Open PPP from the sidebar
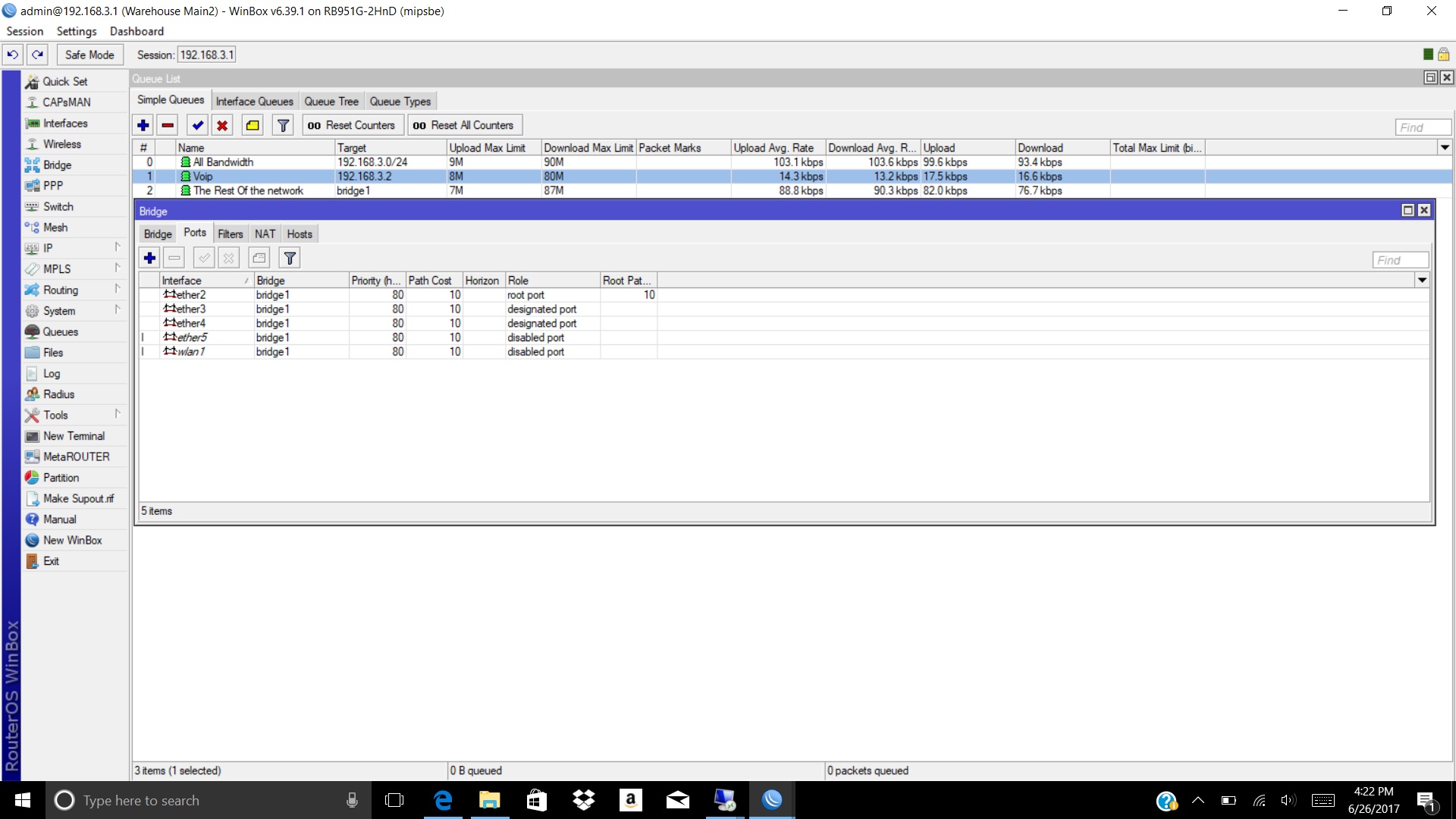 [x=74, y=186]
